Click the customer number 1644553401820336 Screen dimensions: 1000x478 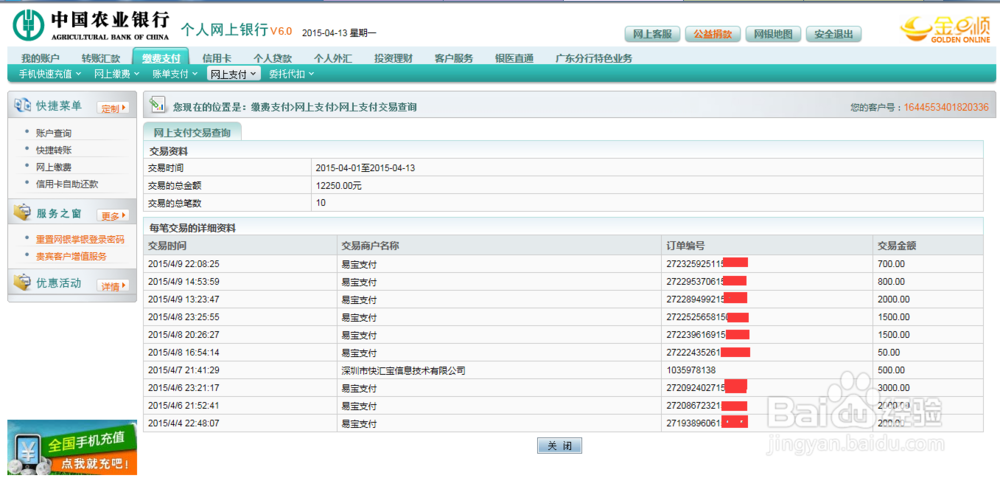point(946,107)
